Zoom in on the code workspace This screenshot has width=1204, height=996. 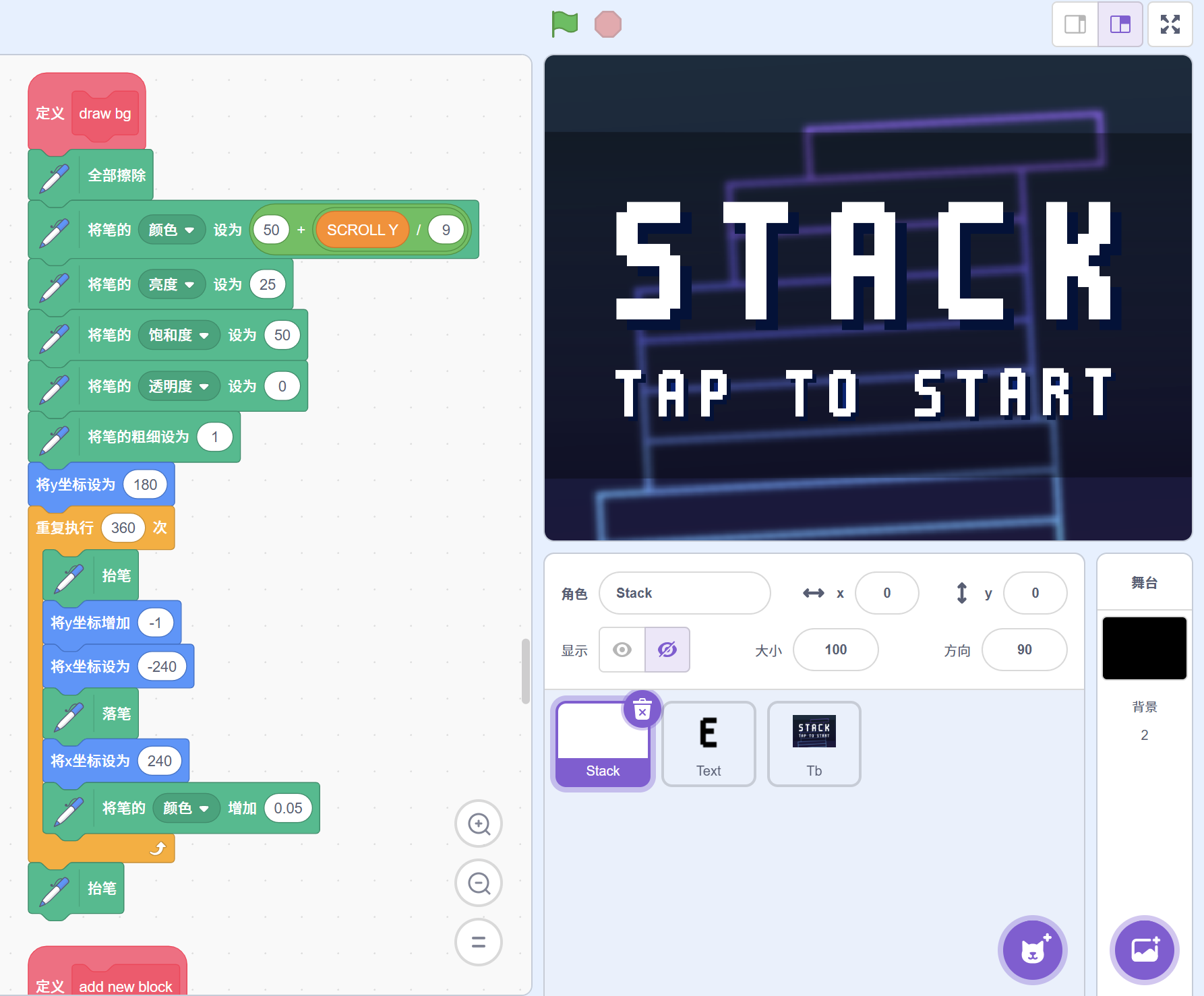point(479,823)
